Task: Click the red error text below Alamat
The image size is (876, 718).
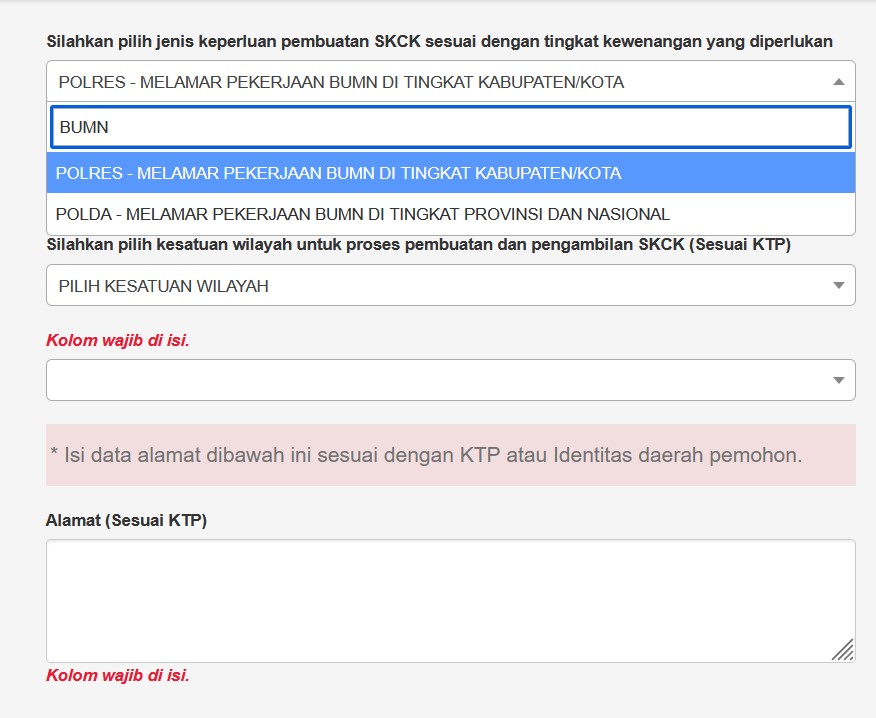Action: point(117,675)
